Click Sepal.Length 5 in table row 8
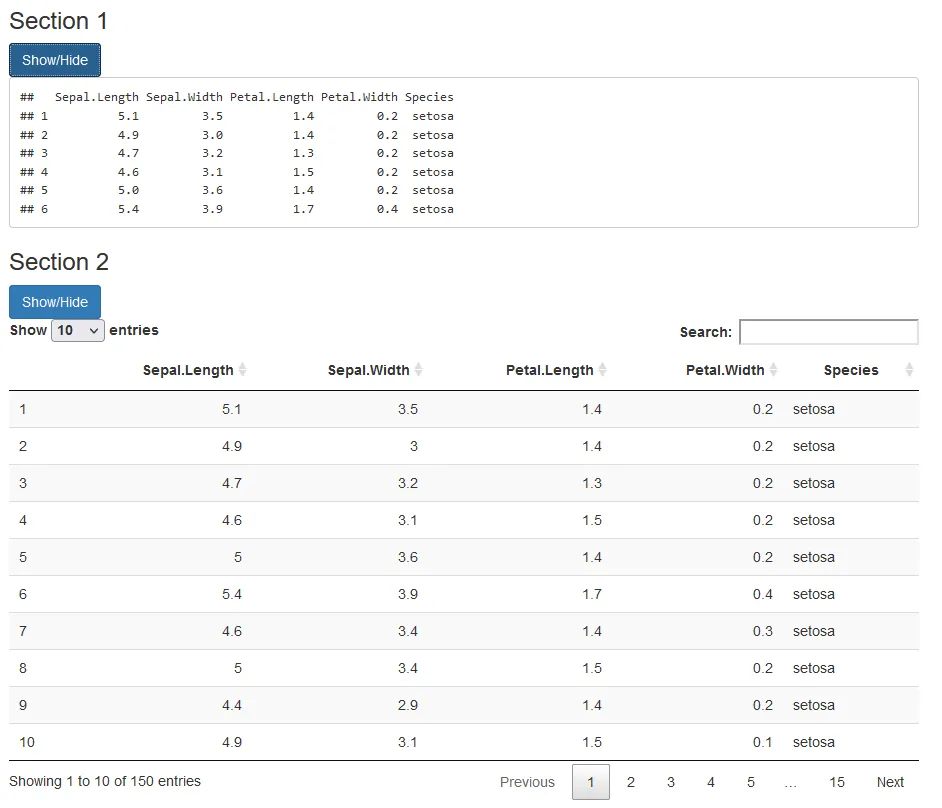The height and width of the screenshot is (808, 942). (238, 669)
